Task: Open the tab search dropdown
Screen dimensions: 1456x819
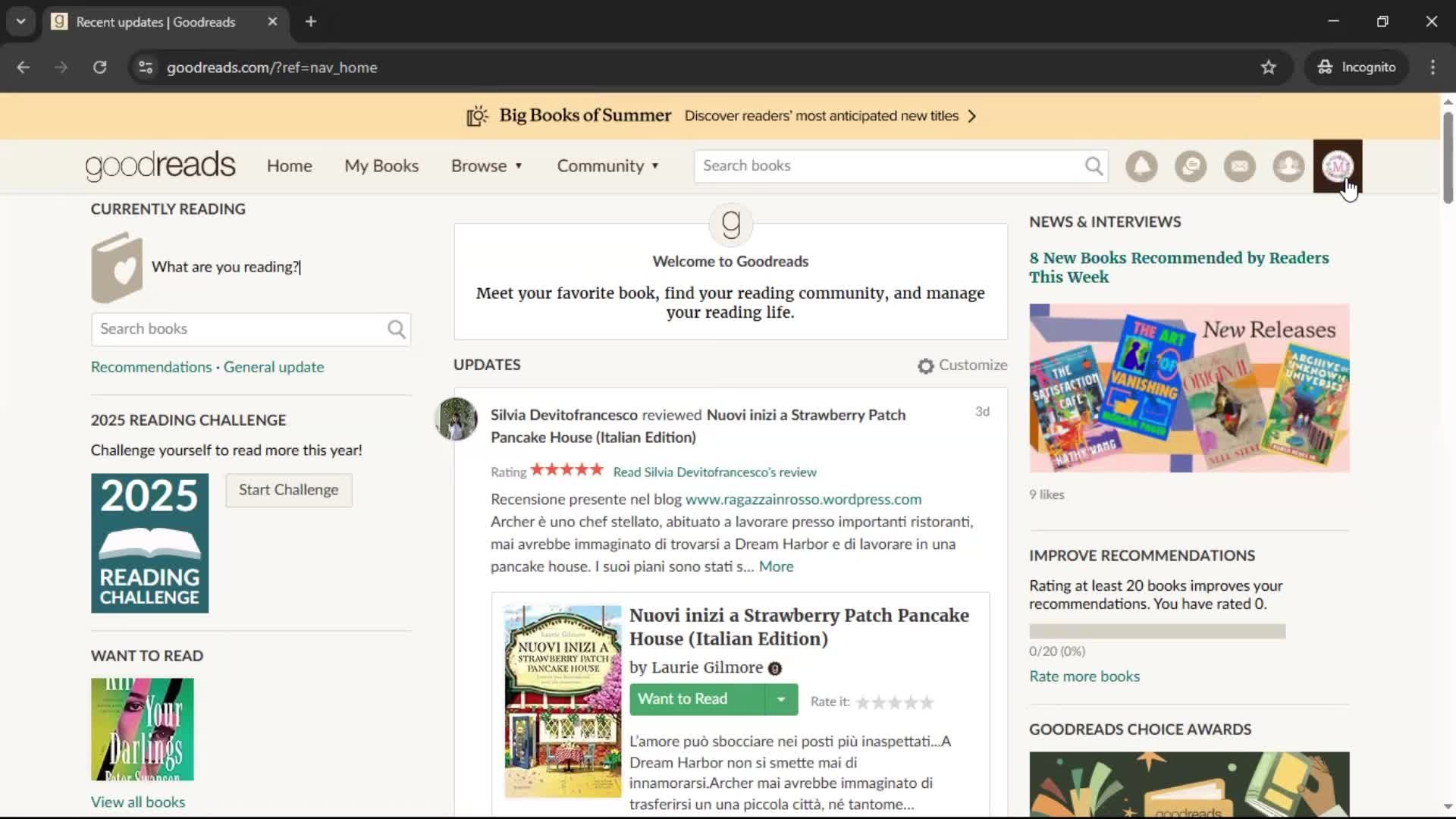Action: pos(20,22)
